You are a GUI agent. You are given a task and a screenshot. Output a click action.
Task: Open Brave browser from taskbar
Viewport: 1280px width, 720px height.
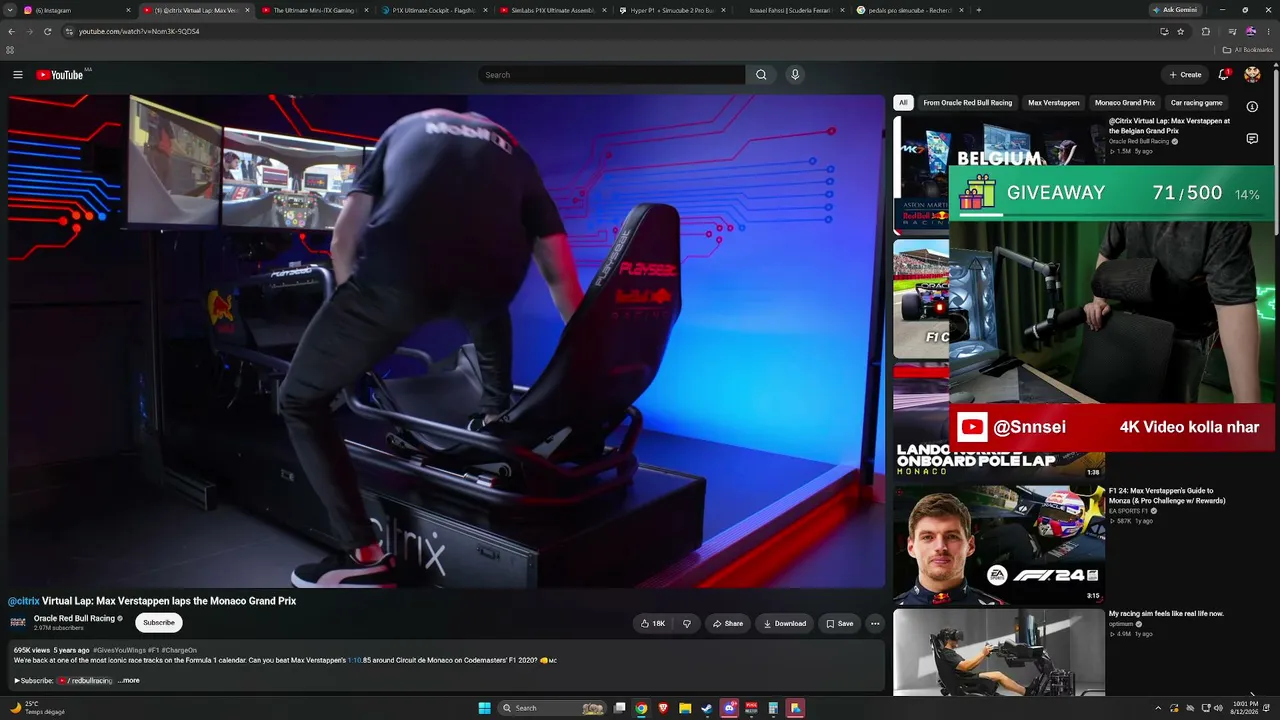coord(663,708)
